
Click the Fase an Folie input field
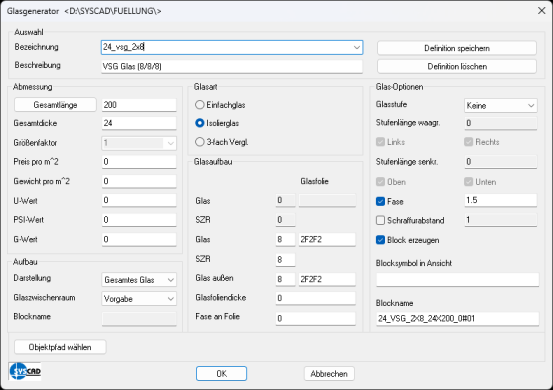(315, 318)
